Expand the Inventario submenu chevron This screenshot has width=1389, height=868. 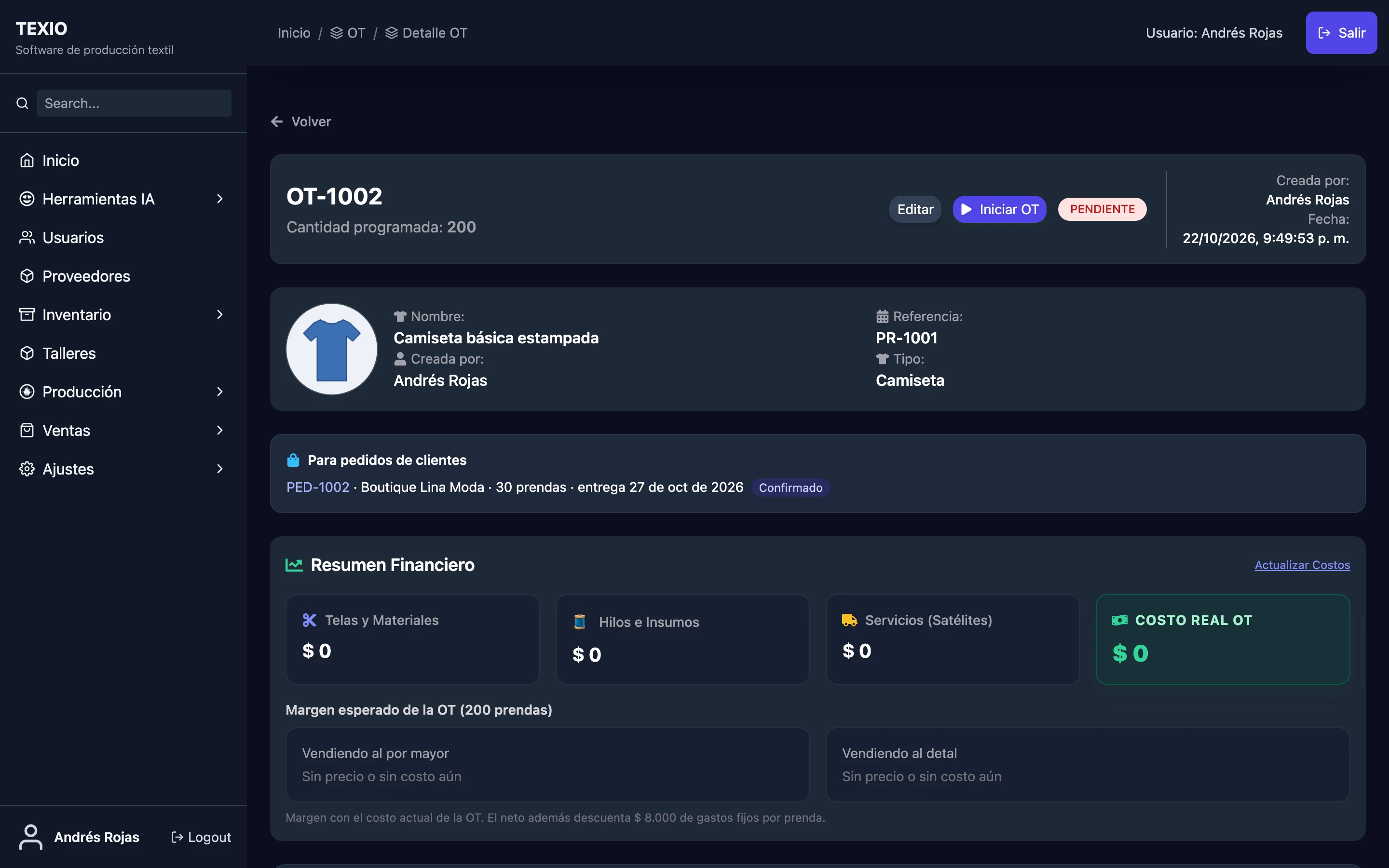pyautogui.click(x=220, y=314)
